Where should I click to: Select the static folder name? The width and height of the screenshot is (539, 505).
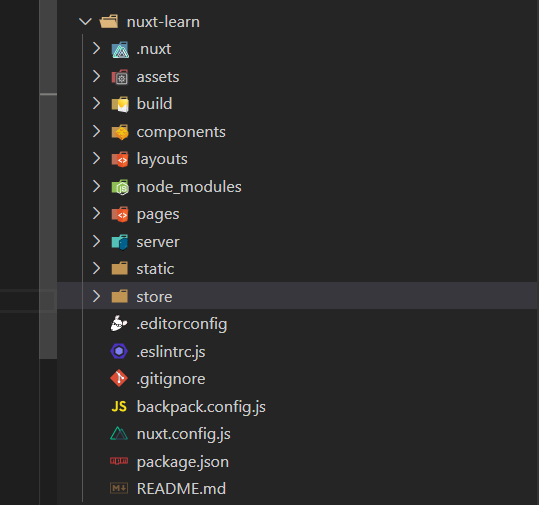pyautogui.click(x=155, y=269)
